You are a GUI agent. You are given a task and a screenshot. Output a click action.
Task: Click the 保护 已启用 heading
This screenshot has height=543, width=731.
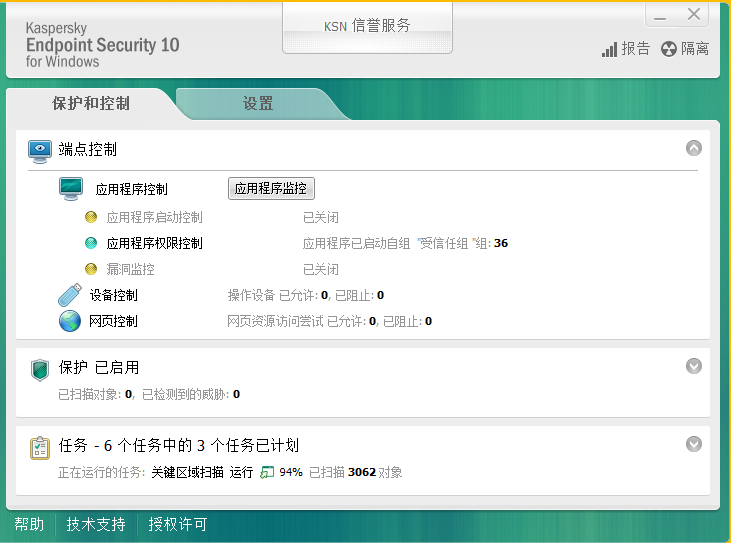[x=99, y=367]
